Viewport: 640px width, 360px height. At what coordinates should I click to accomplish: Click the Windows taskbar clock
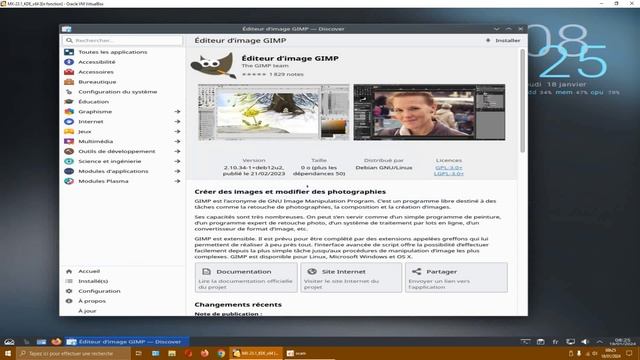(611, 353)
